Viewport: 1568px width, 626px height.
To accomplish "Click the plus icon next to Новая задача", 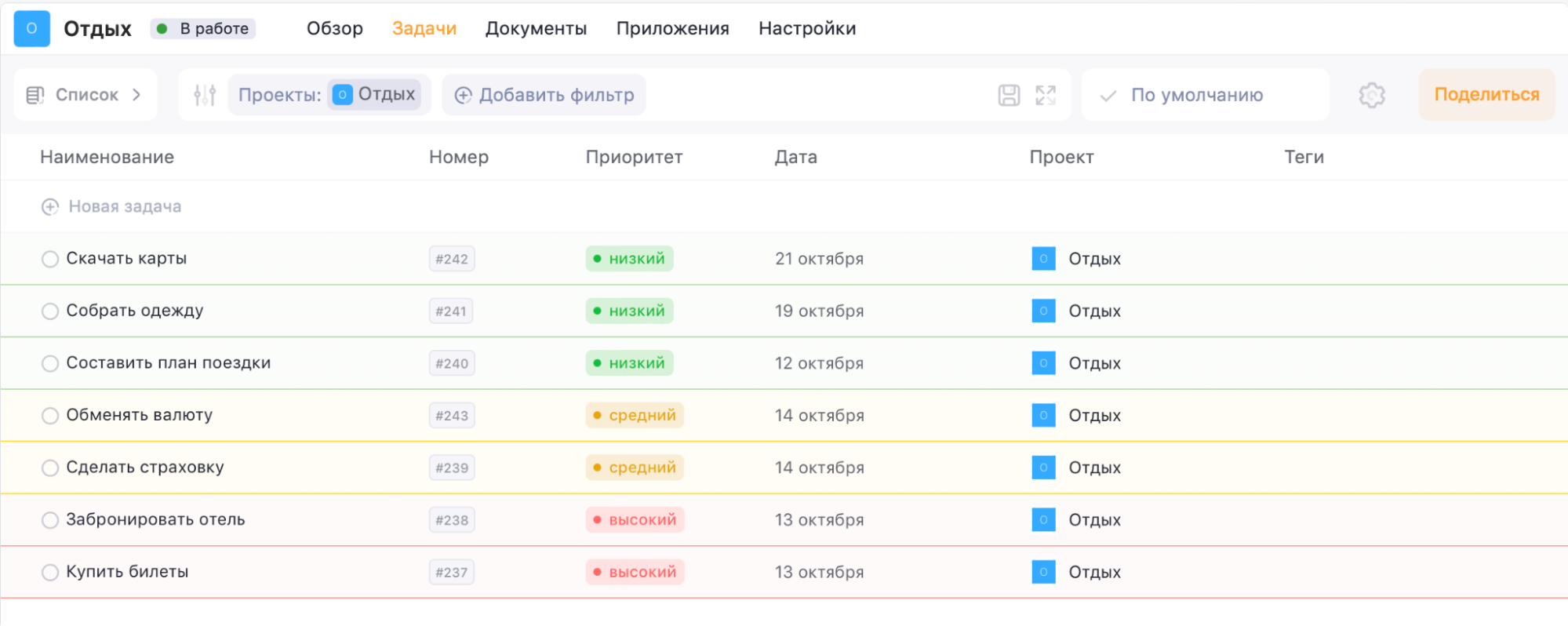I will [50, 206].
